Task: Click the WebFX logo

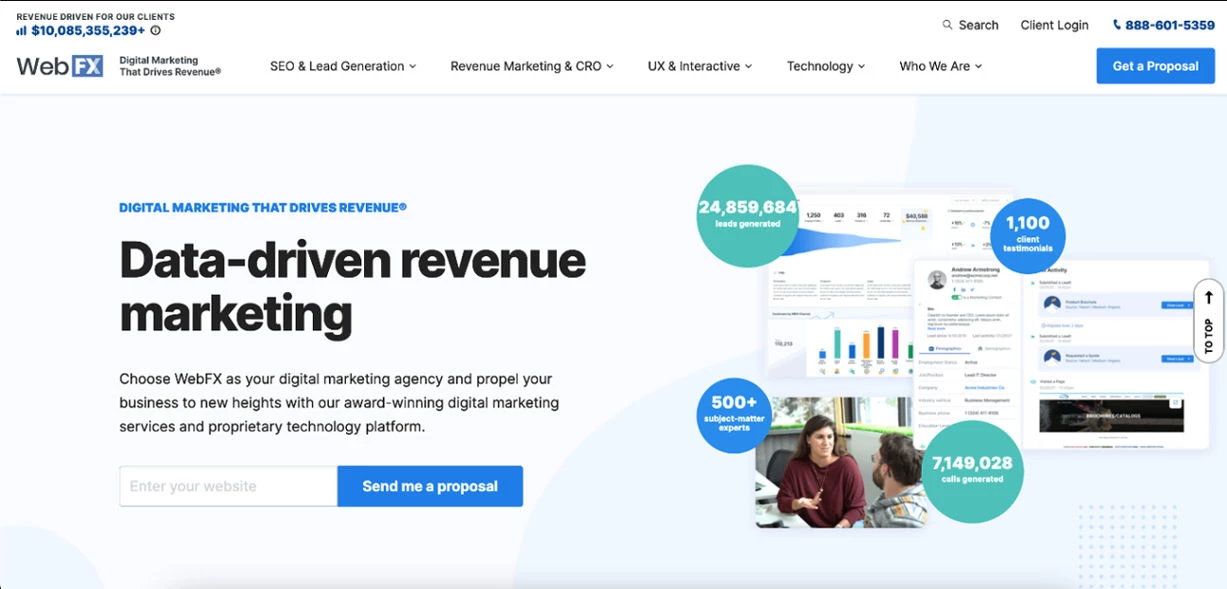Action: coord(60,66)
